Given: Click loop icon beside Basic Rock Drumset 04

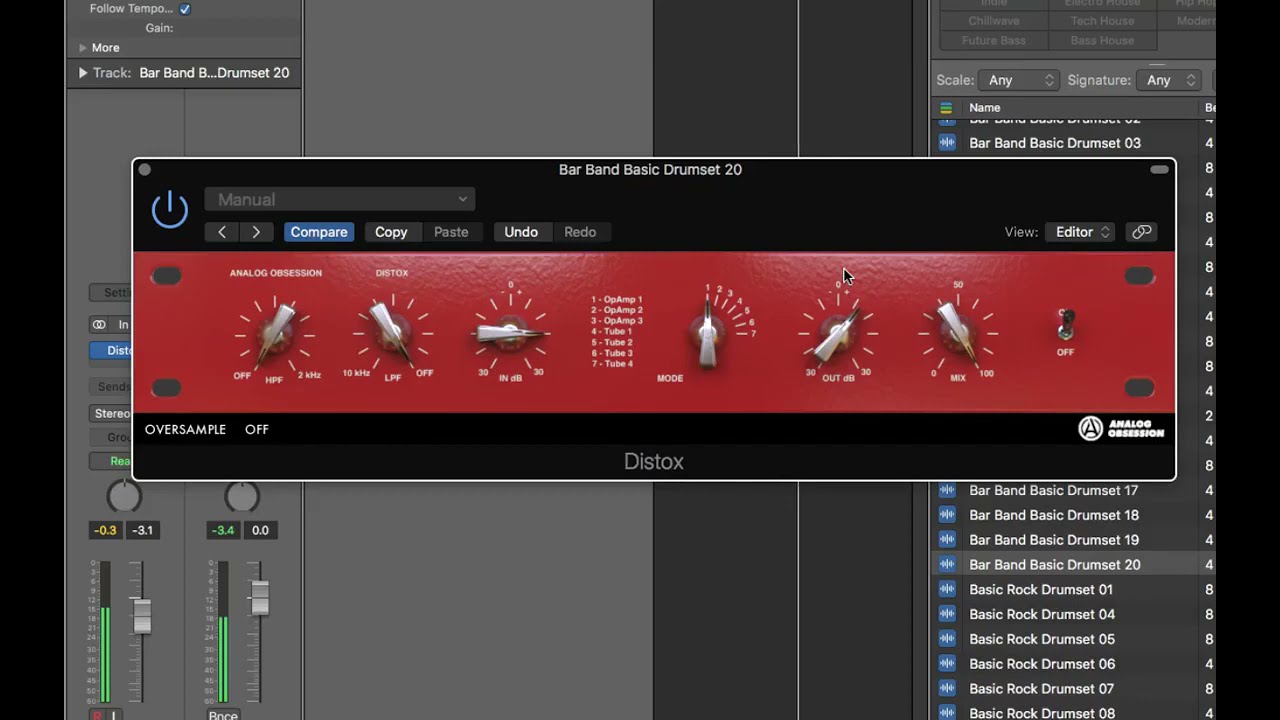Looking at the screenshot, I should tap(946, 614).
